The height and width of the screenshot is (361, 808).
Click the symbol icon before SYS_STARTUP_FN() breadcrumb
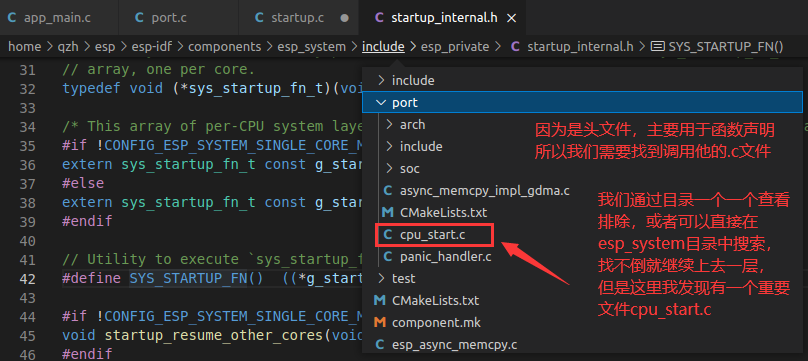(x=657, y=47)
